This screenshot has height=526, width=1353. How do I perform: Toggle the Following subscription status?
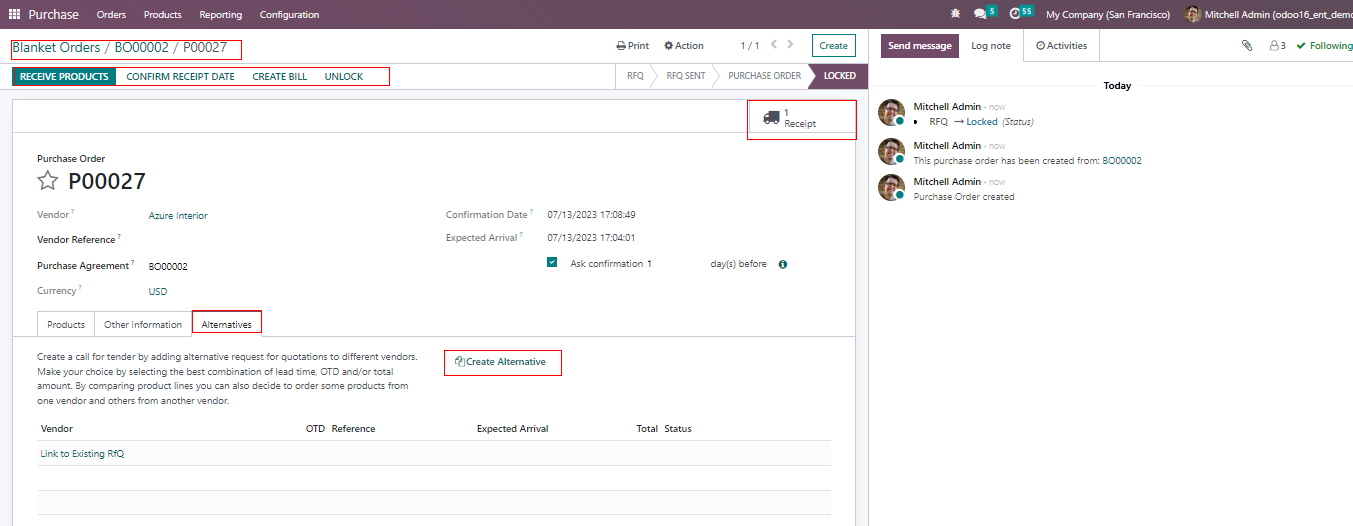pyautogui.click(x=1323, y=46)
